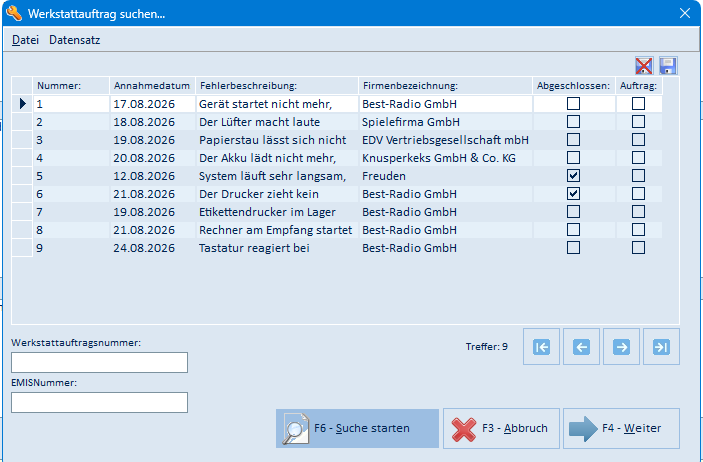The height and width of the screenshot is (462, 703).
Task: Toggle Auftrag checkbox for order 2
Action: click(638, 122)
